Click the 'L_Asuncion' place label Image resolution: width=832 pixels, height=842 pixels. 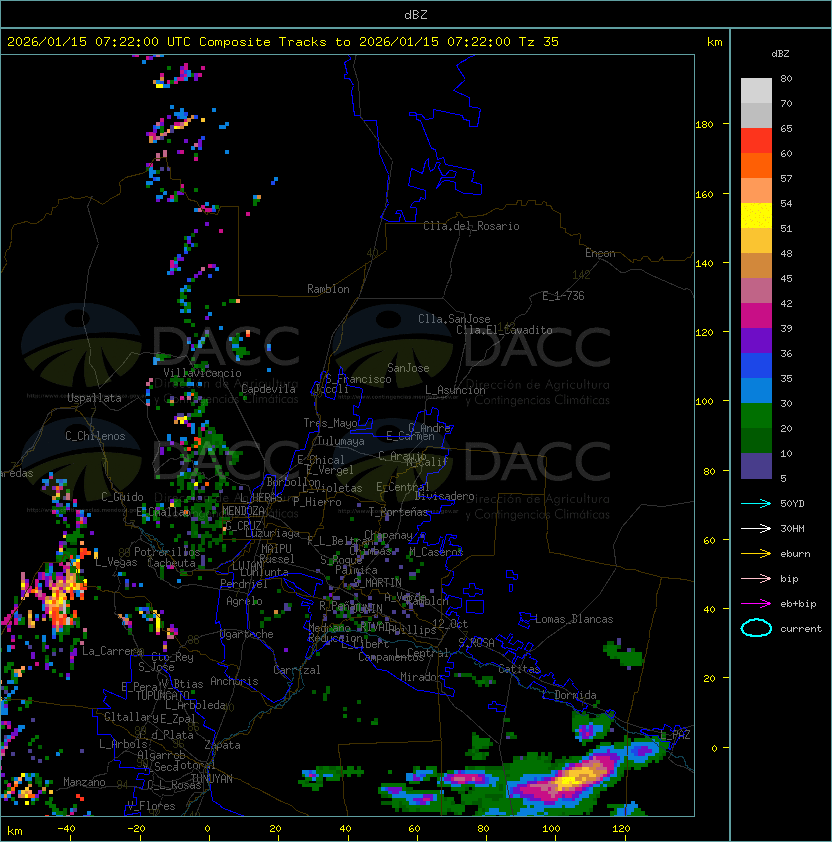pyautogui.click(x=455, y=390)
